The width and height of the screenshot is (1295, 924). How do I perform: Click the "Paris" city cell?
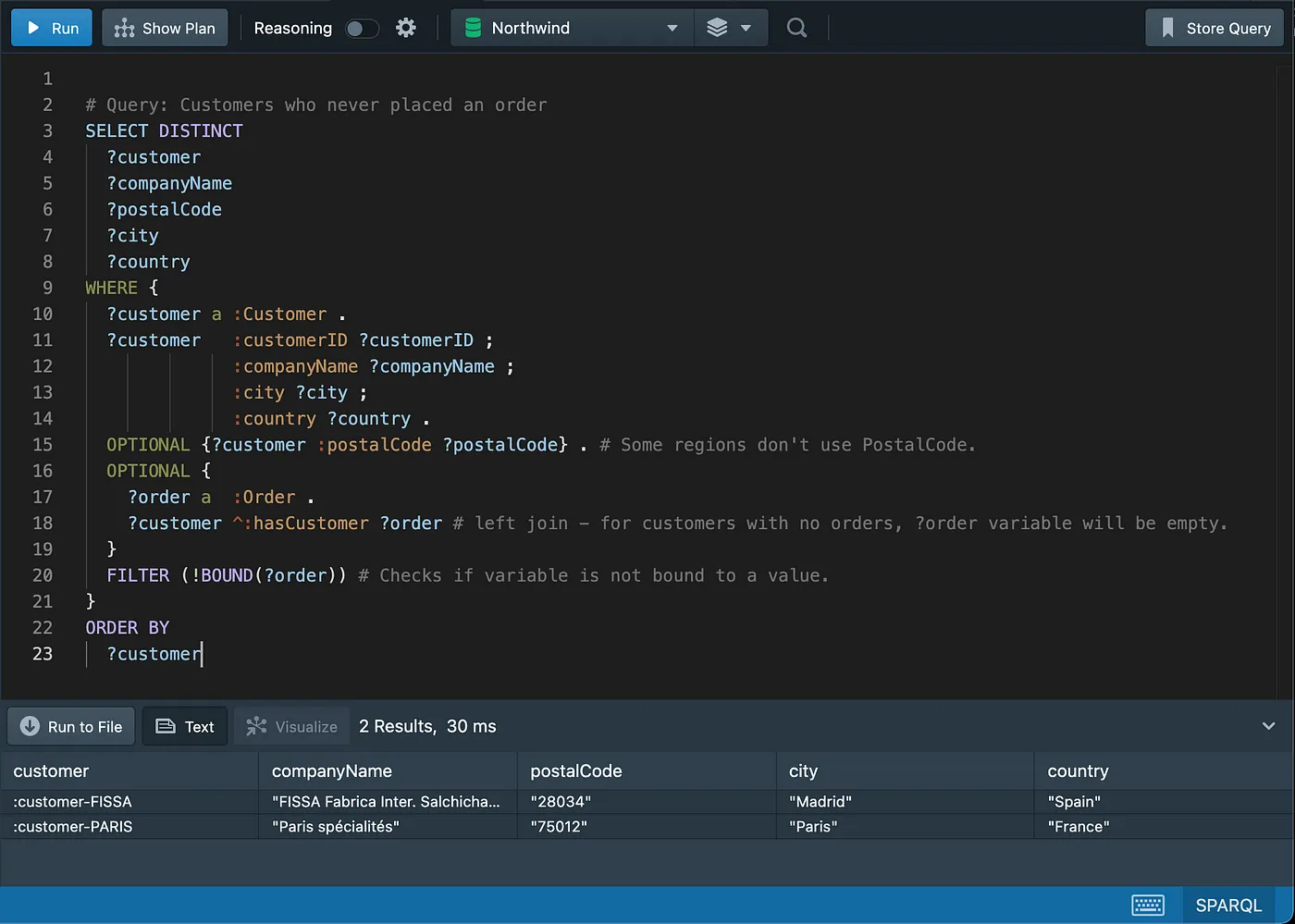pyautogui.click(x=905, y=826)
